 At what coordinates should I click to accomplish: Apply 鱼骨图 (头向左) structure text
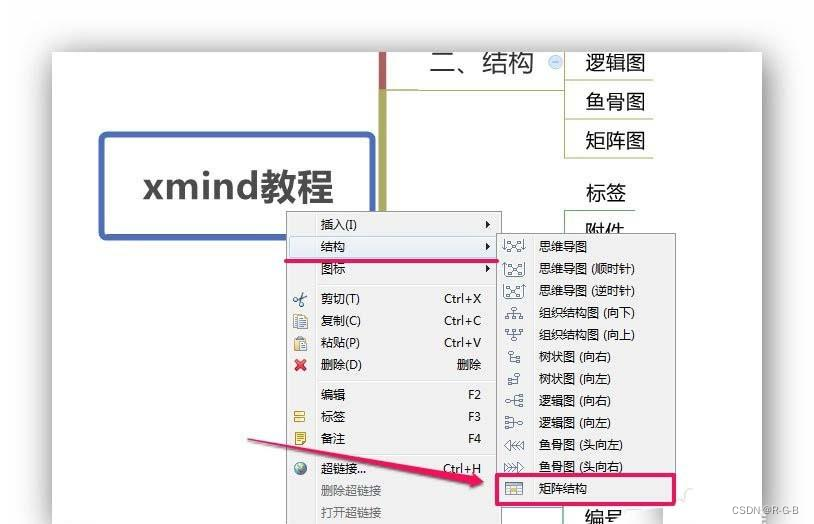(580, 445)
